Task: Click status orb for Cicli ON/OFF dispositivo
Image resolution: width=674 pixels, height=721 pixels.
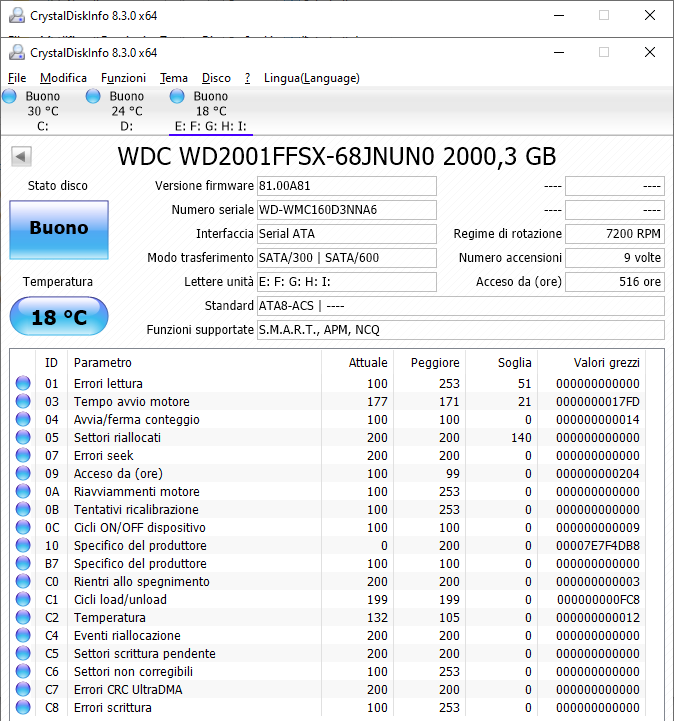Action: click(23, 527)
